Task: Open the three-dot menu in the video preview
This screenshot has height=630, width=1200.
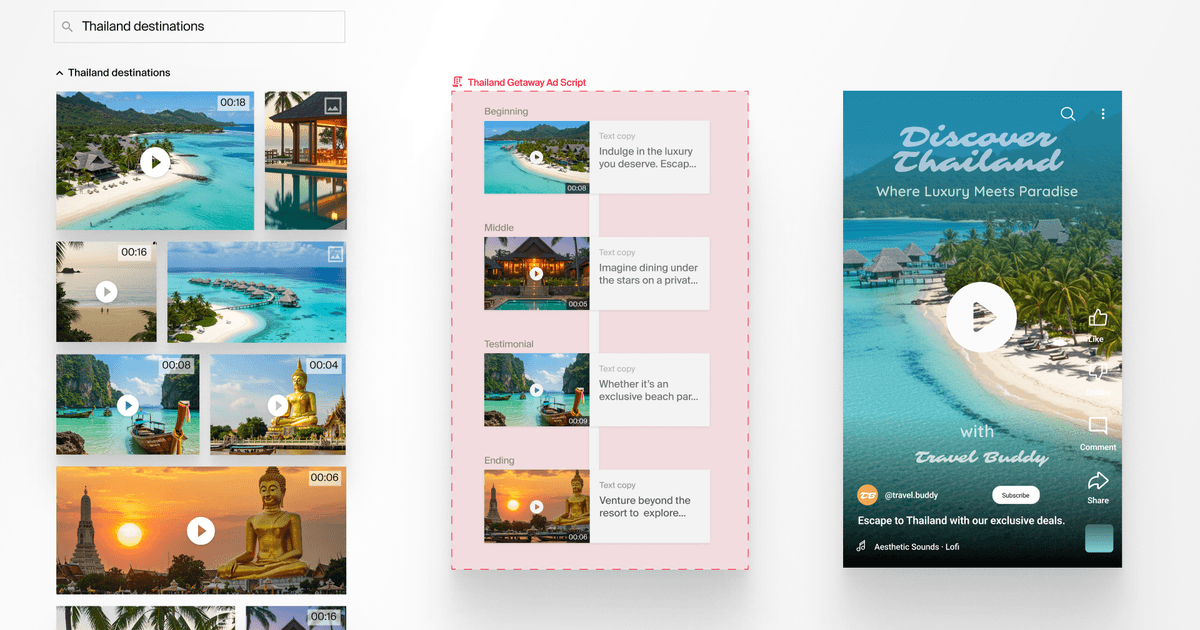Action: (1103, 114)
